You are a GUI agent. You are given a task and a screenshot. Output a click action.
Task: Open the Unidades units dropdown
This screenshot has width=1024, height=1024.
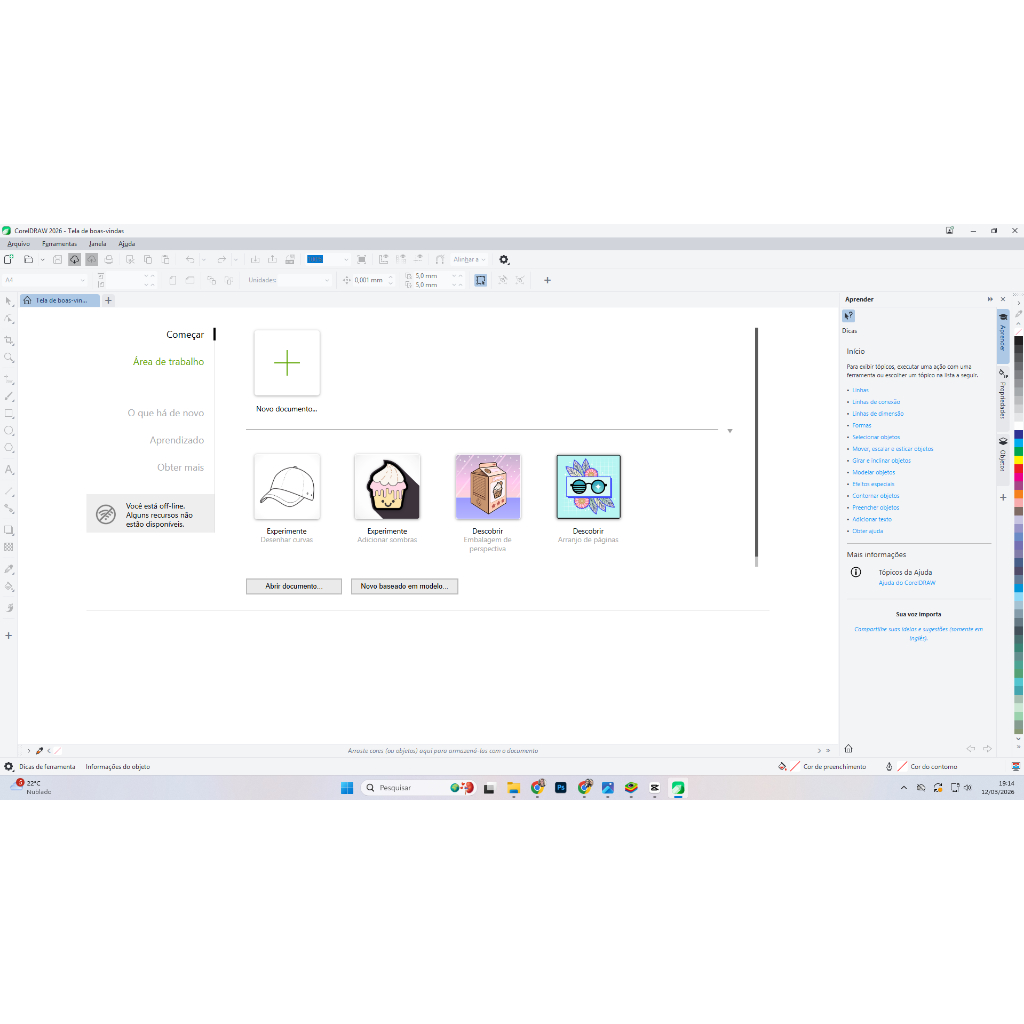click(x=288, y=280)
